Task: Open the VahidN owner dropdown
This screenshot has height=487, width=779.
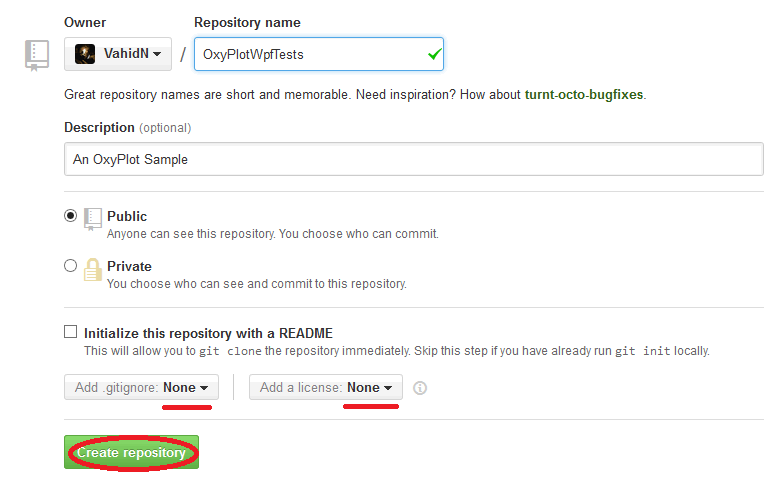Action: tap(118, 54)
